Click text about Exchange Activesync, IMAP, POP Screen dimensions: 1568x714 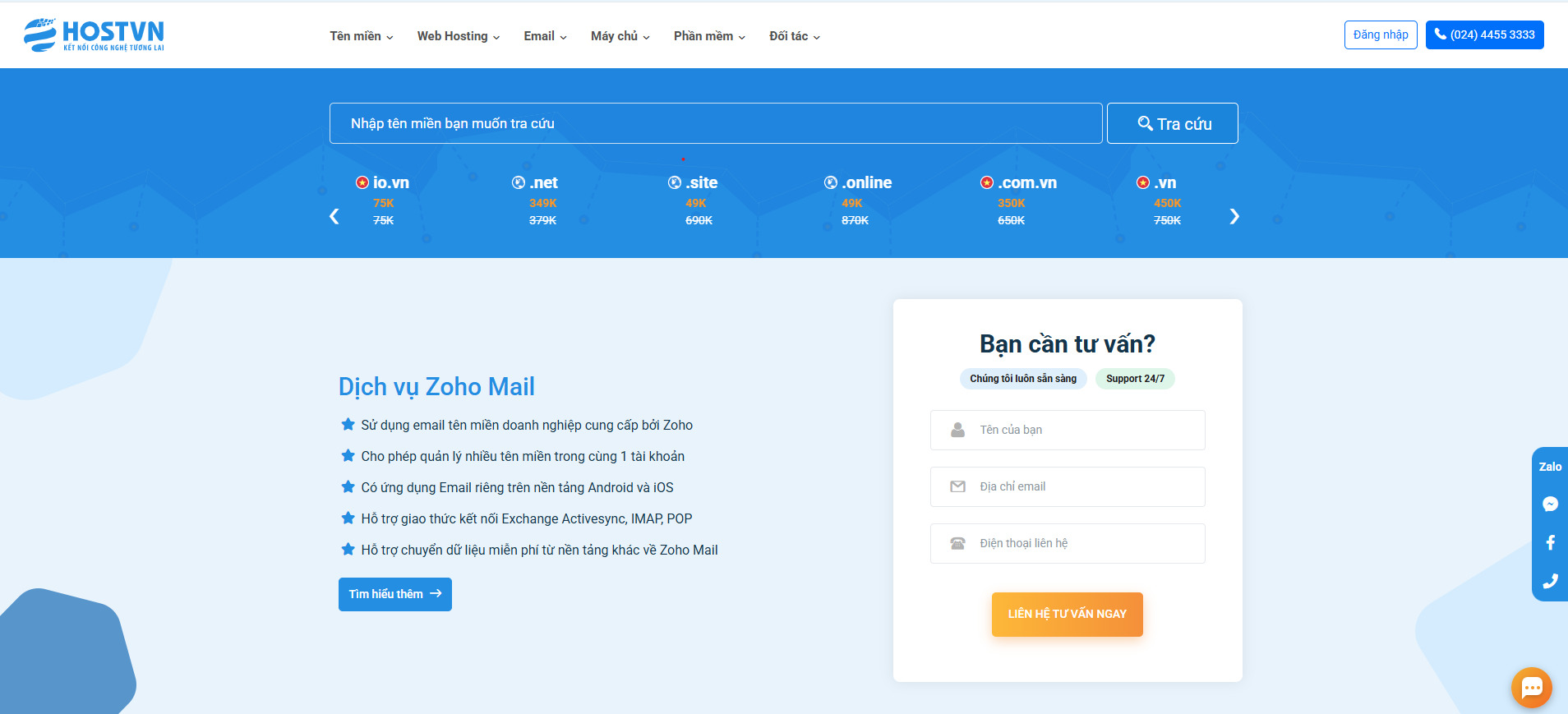(x=527, y=518)
